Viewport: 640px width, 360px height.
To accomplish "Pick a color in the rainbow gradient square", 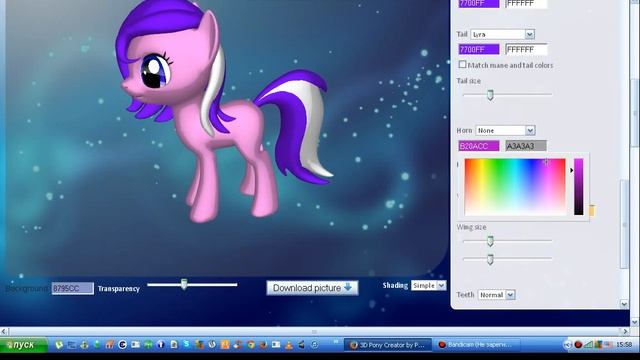I will 515,187.
